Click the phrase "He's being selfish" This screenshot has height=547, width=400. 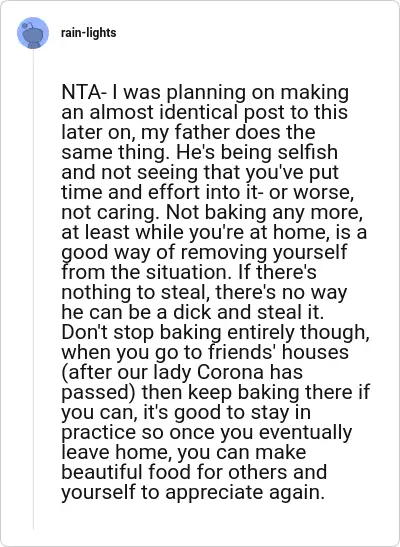(257, 152)
